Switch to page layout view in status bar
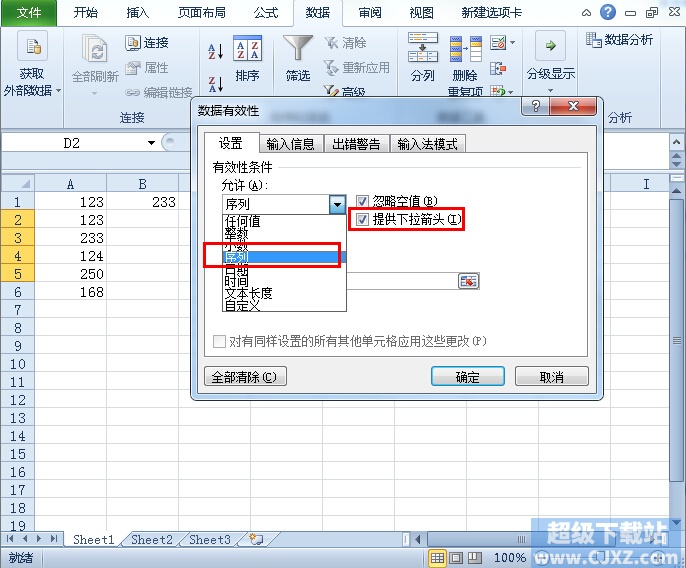Image resolution: width=686 pixels, height=568 pixels. point(456,557)
